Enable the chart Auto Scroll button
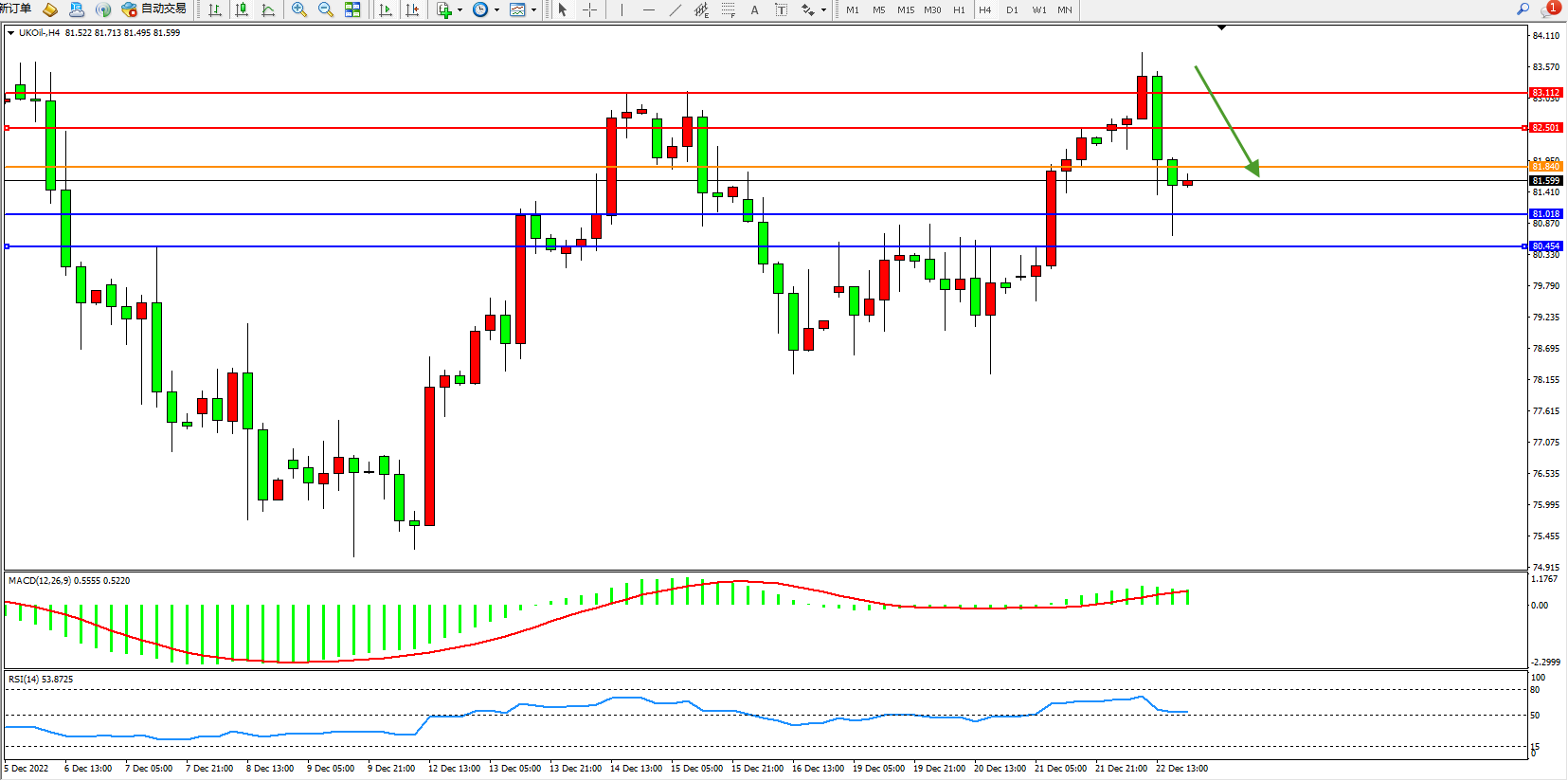This screenshot has width=1568, height=781. [386, 9]
